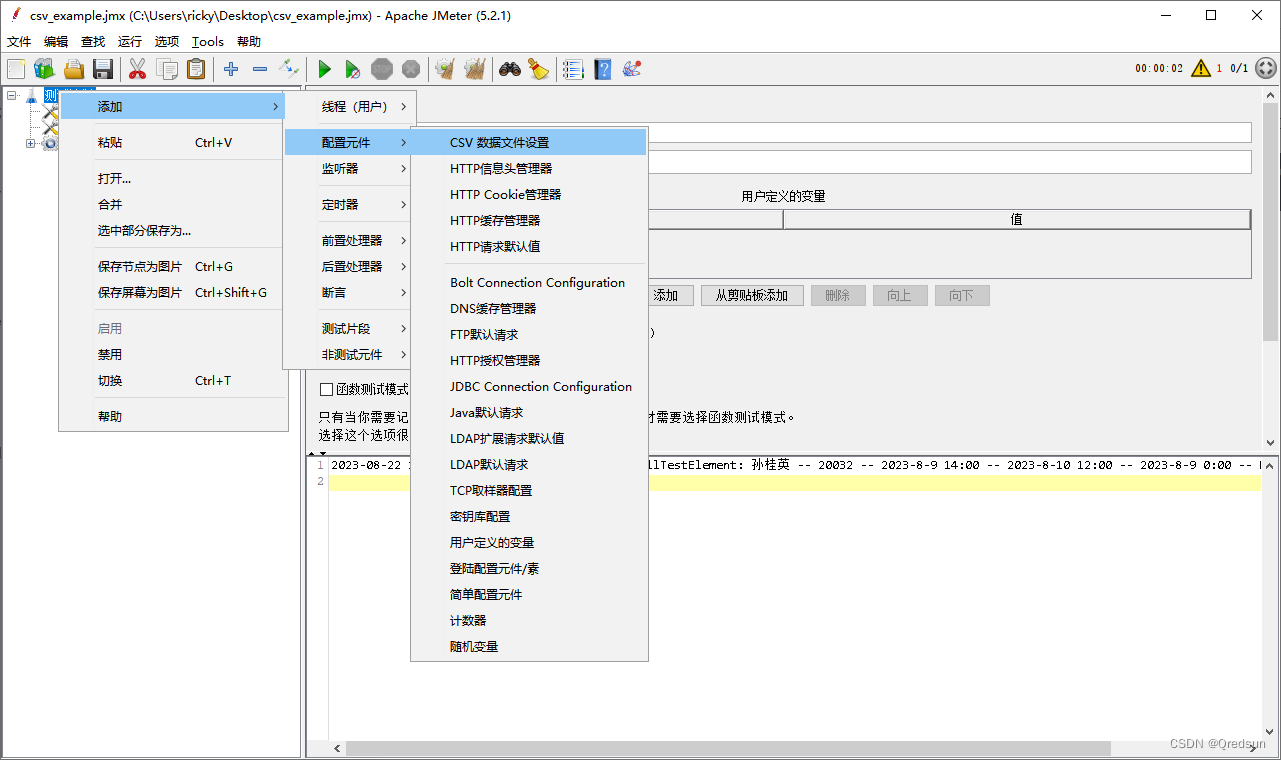Choose 用户定义的变量 in the config submenu
1281x760 pixels.
(x=529, y=543)
